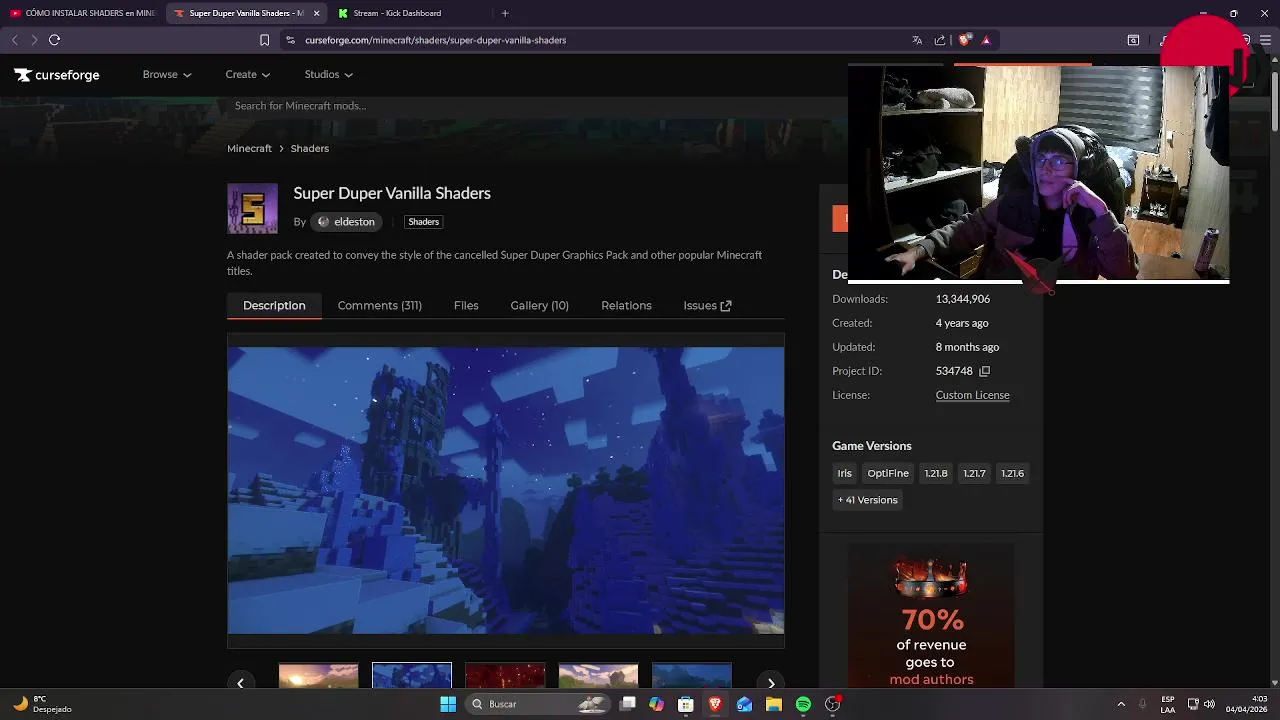Expand the Studios menu
The height and width of the screenshot is (720, 1280).
click(x=329, y=74)
